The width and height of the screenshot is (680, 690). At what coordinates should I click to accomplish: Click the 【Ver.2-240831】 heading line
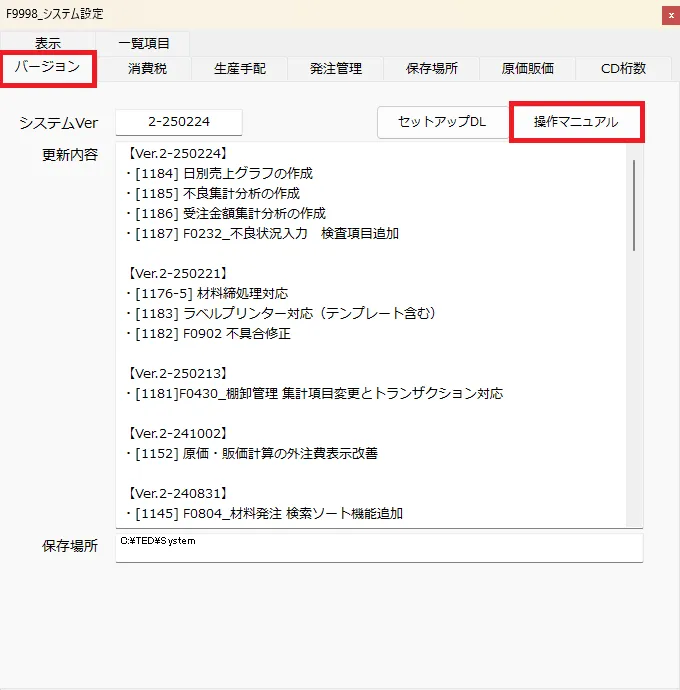[x=177, y=493]
